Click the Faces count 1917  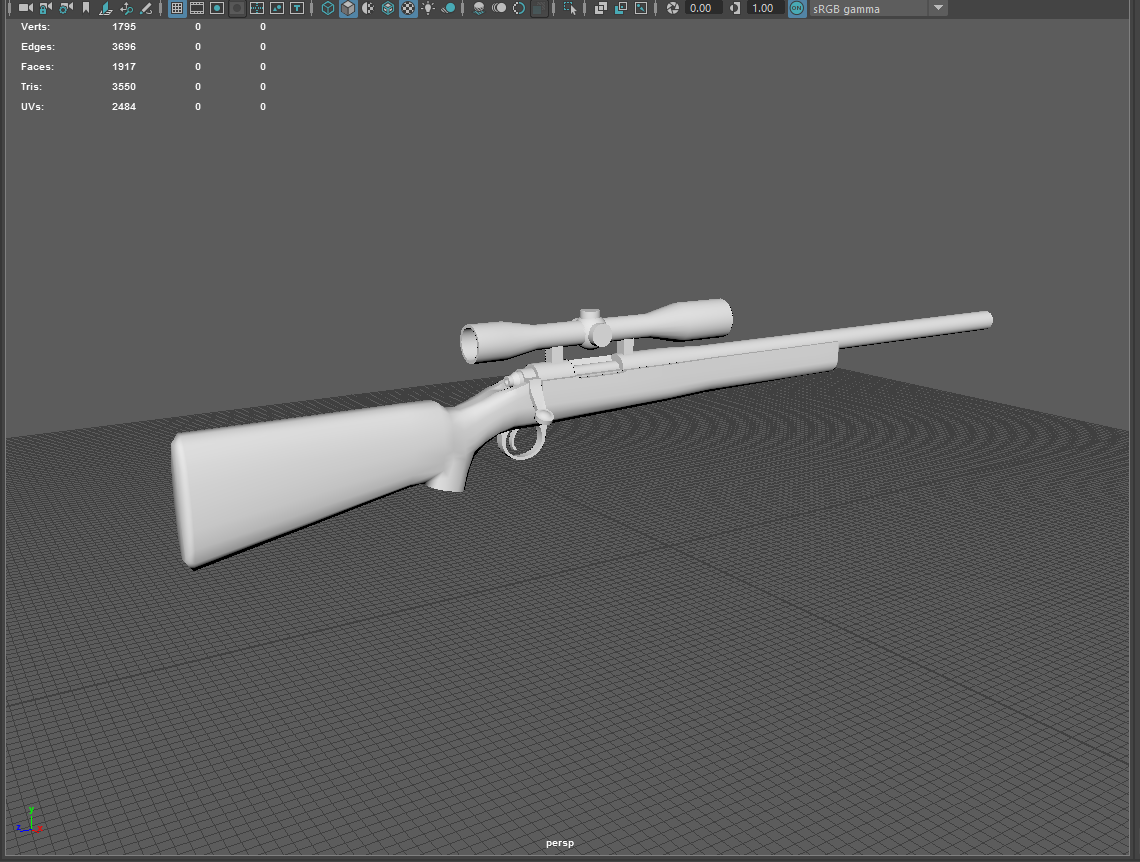tap(124, 66)
